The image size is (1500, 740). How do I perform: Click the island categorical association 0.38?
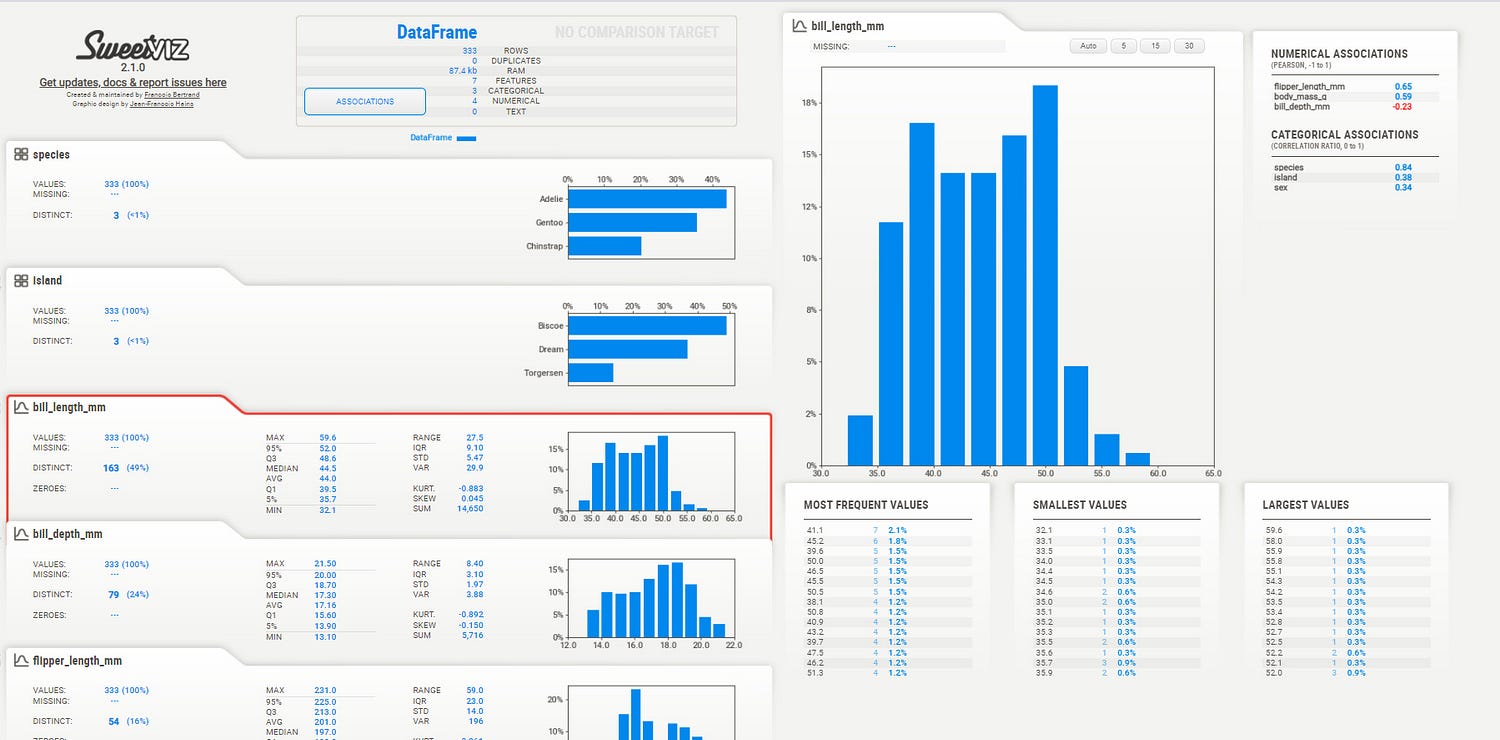point(1403,177)
